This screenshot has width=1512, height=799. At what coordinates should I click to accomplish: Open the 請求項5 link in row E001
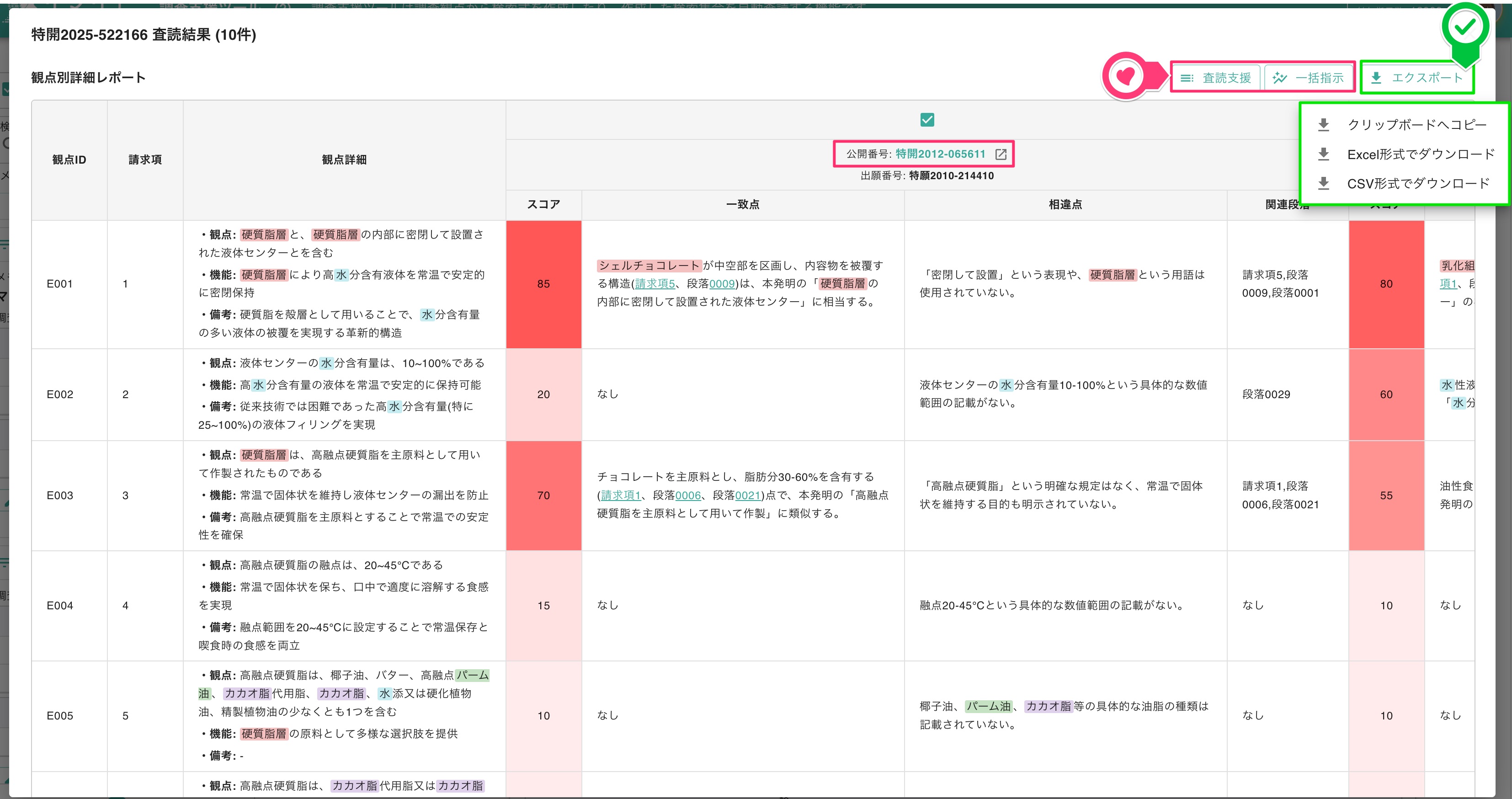655,283
